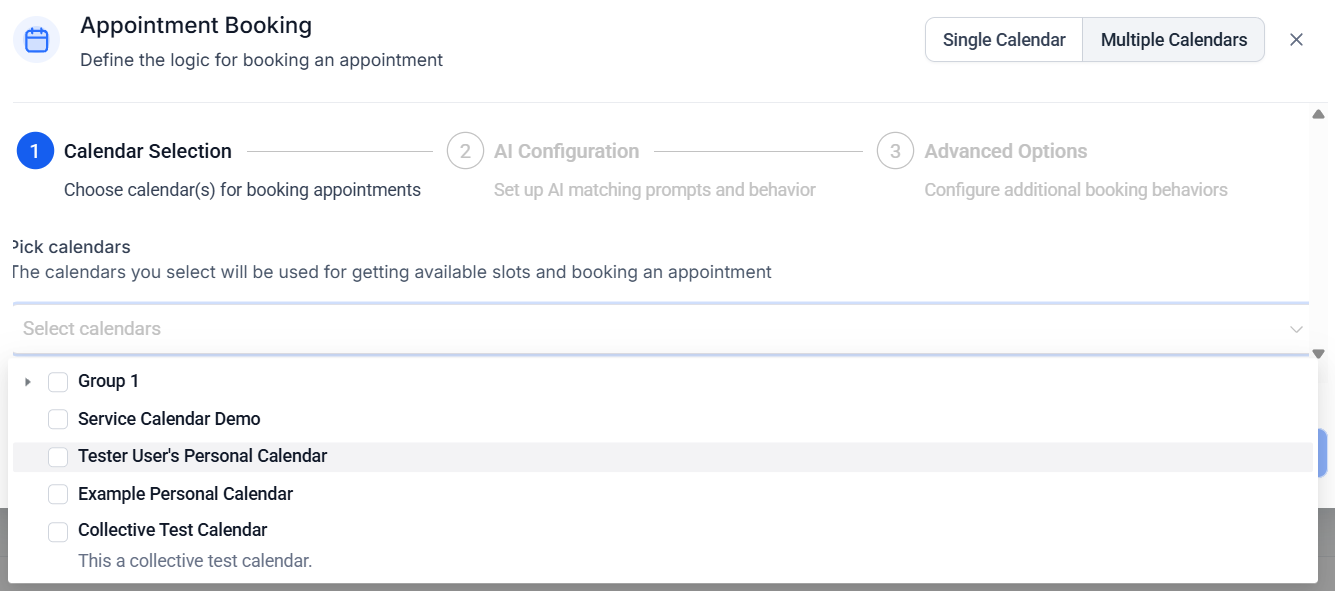This screenshot has width=1335, height=591.
Task: Close the Appointment Booking dialog
Action: click(1297, 39)
